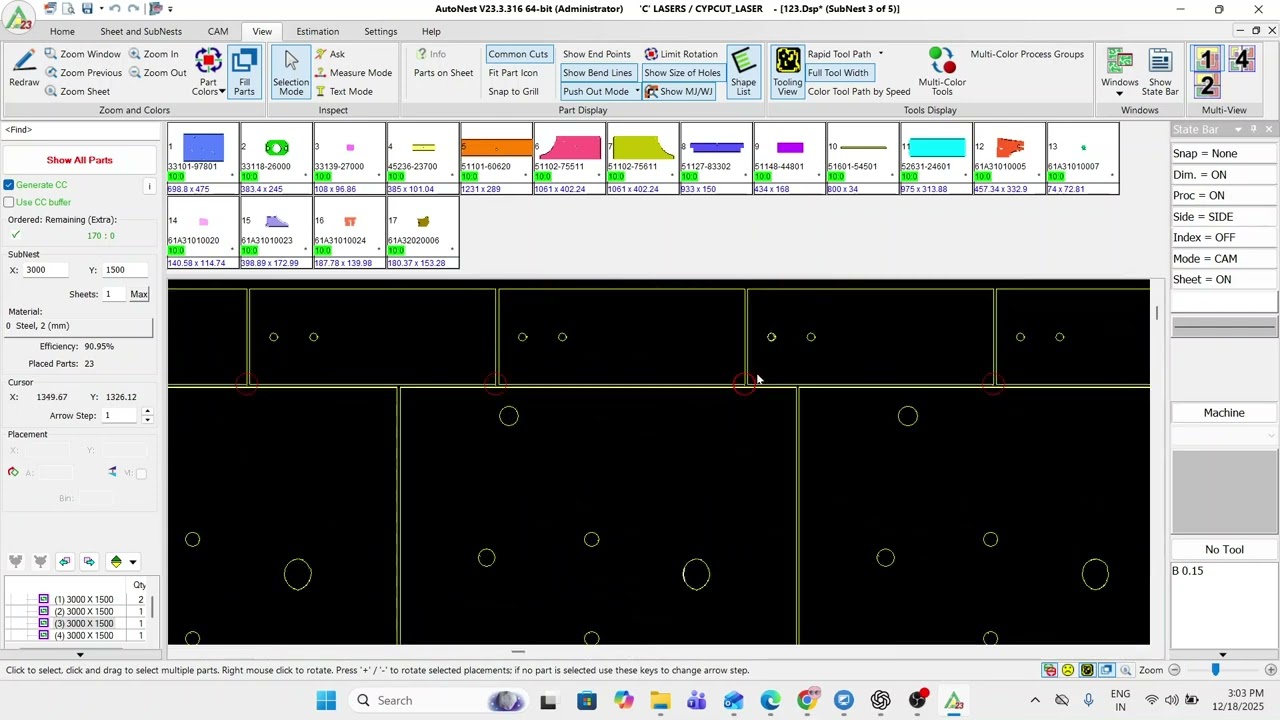Toggle Show Bend Lines option
Image resolution: width=1280 pixels, height=720 pixels.
tap(597, 72)
